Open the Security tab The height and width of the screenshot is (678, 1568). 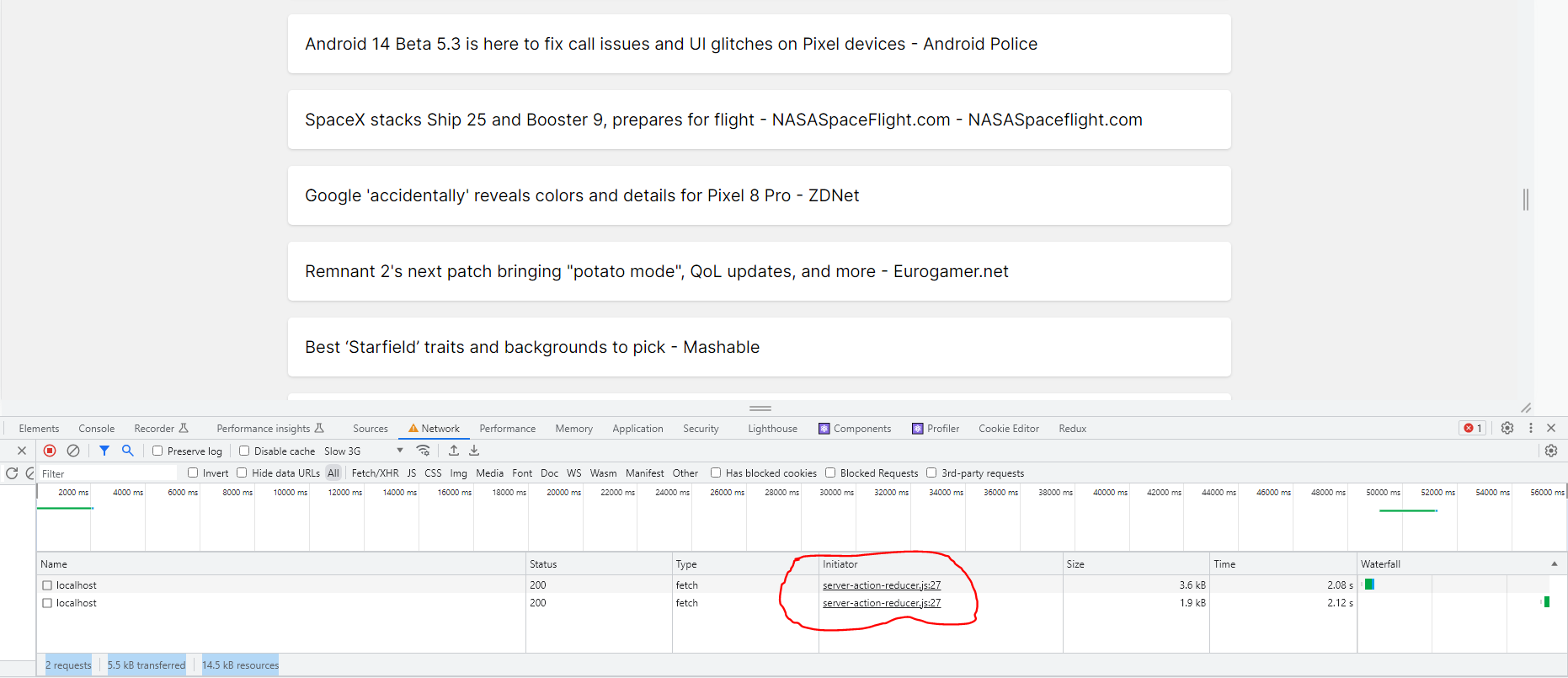click(701, 429)
